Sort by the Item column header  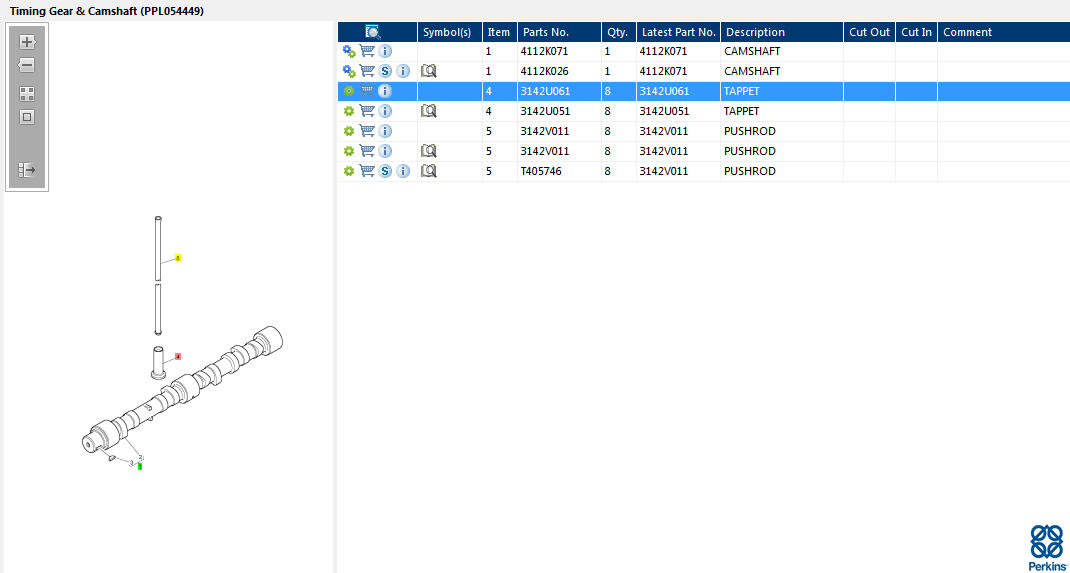coord(500,32)
